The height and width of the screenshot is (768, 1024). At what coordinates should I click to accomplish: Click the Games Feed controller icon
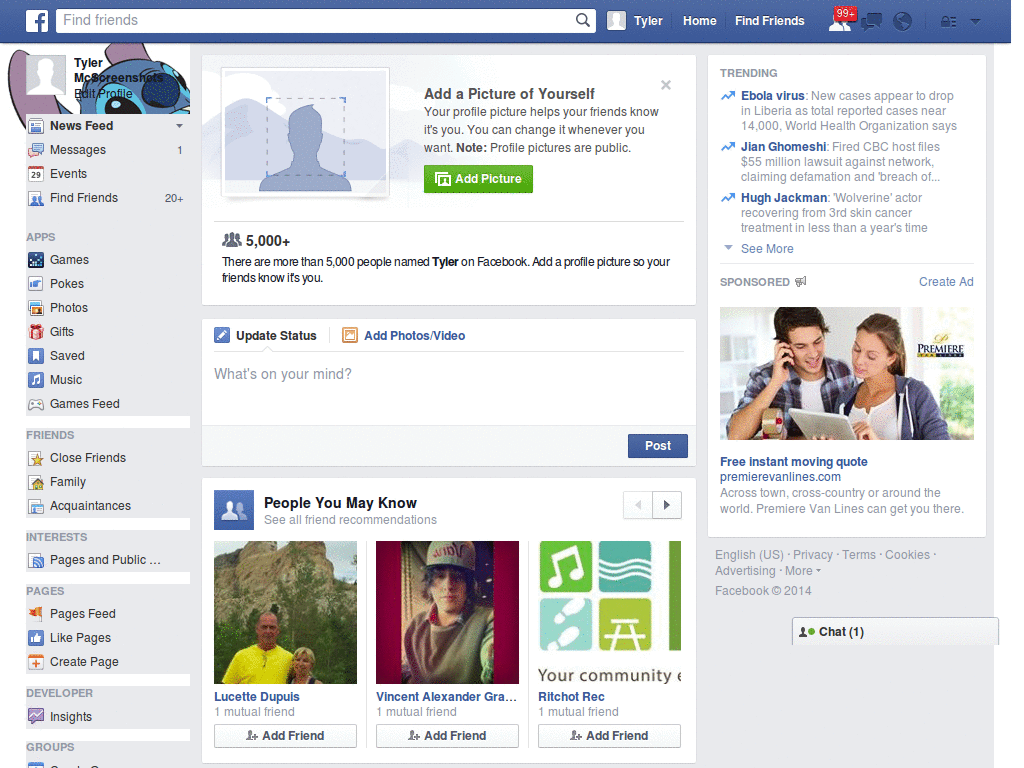pos(36,404)
